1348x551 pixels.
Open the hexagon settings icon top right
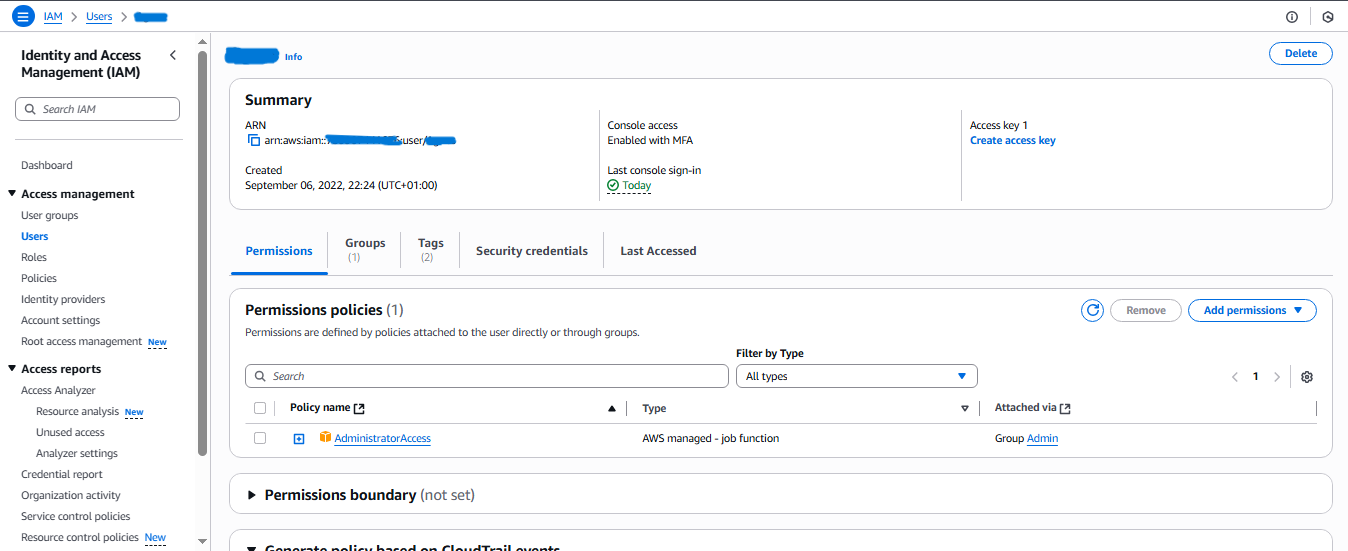(1328, 17)
